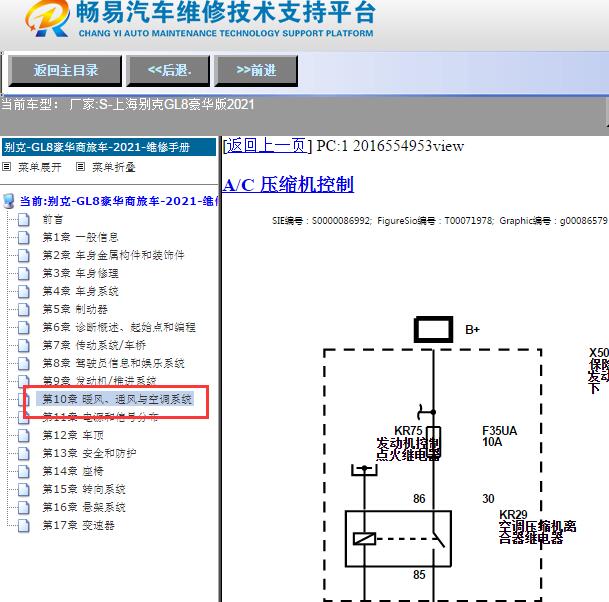Open 第16章 悬架系统
The image size is (609, 602).
84,507
